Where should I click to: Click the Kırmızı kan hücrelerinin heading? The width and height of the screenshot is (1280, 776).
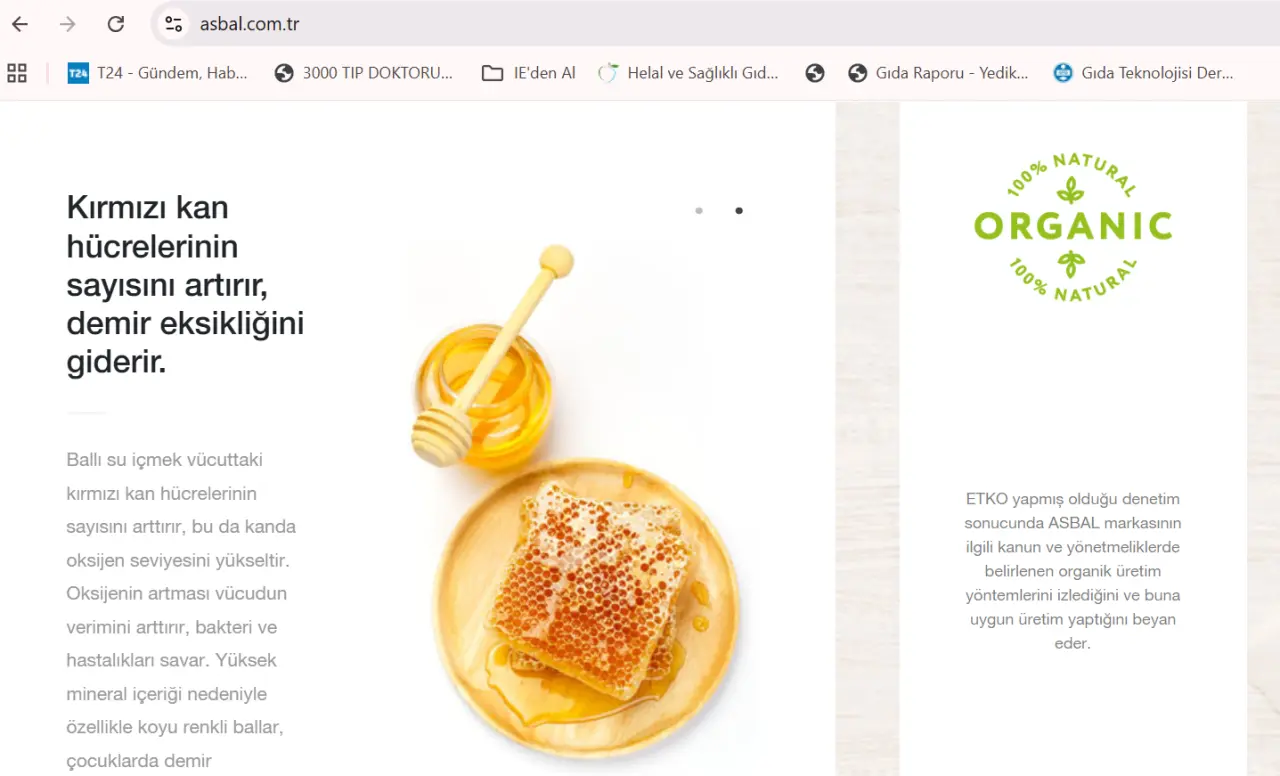(x=185, y=285)
